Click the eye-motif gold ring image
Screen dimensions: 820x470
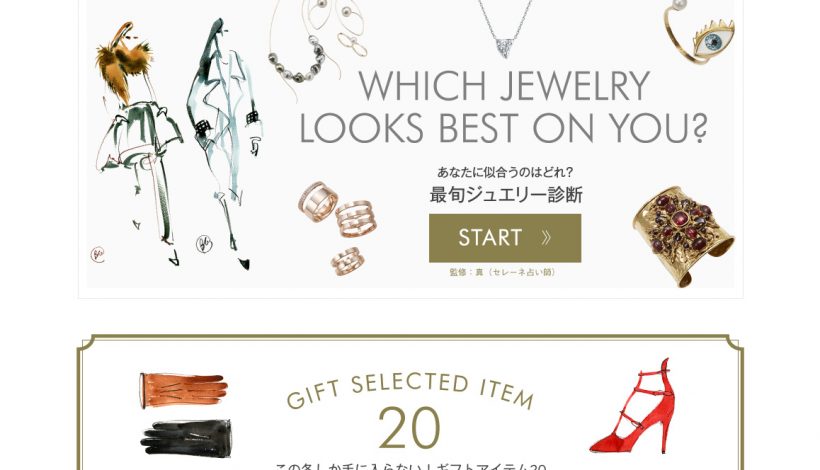click(699, 34)
